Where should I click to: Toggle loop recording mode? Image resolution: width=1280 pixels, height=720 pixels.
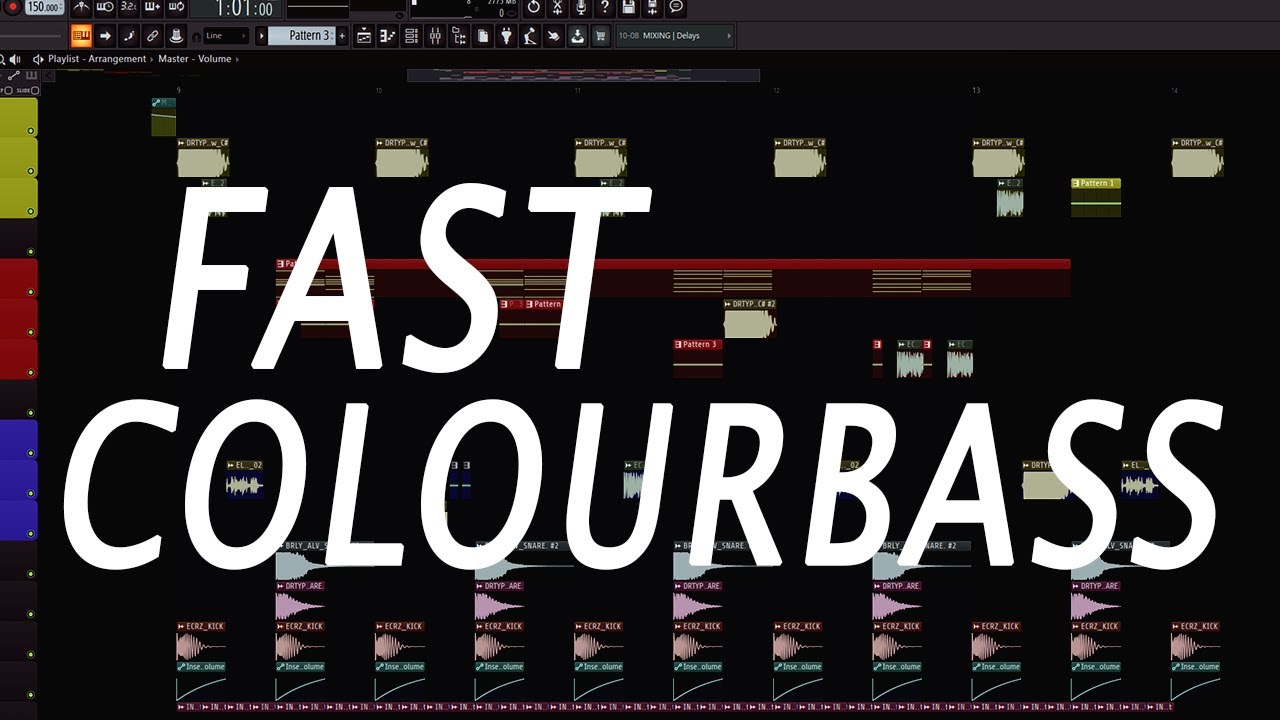pos(177,7)
